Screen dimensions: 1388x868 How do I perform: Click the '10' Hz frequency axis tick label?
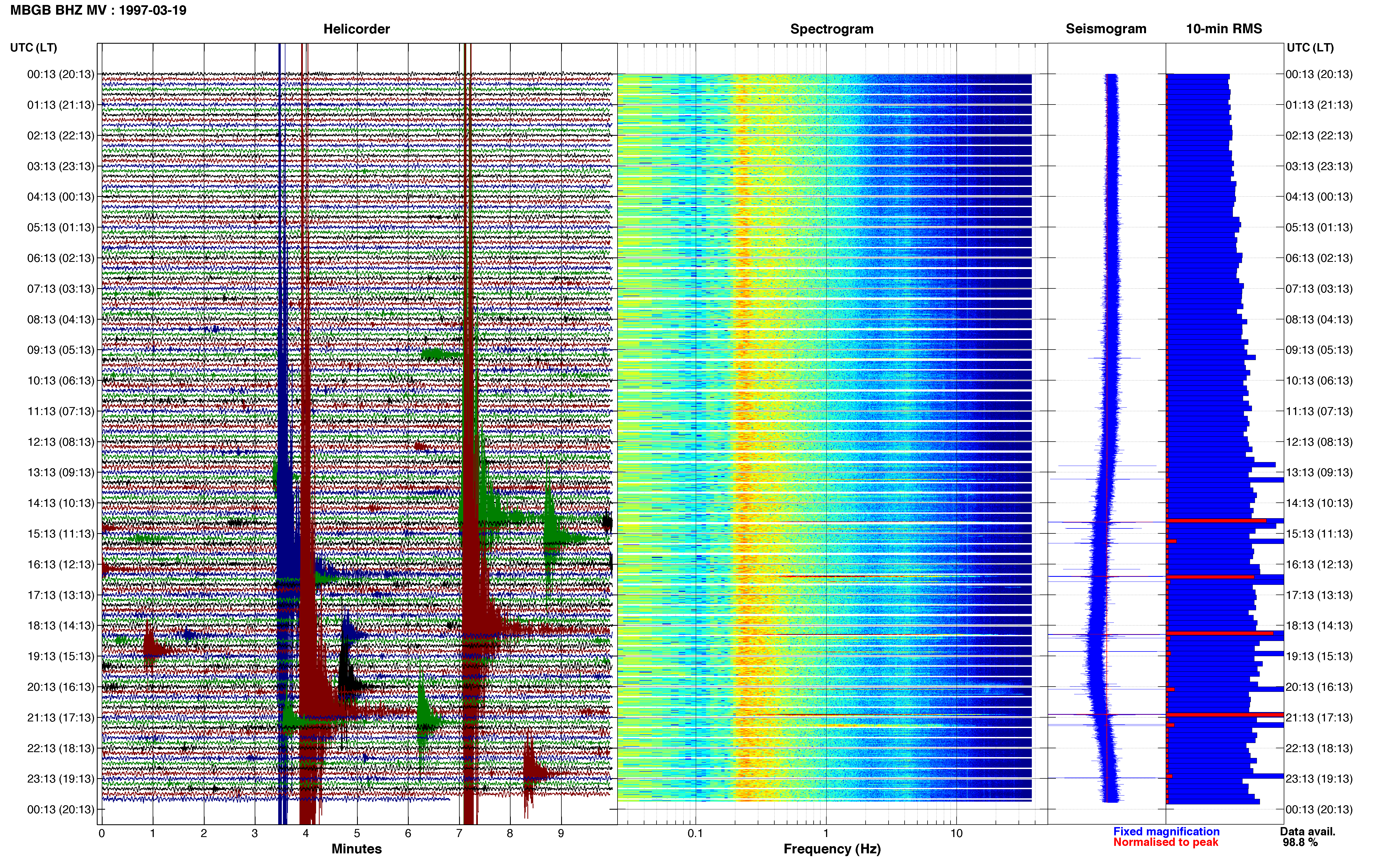[956, 833]
